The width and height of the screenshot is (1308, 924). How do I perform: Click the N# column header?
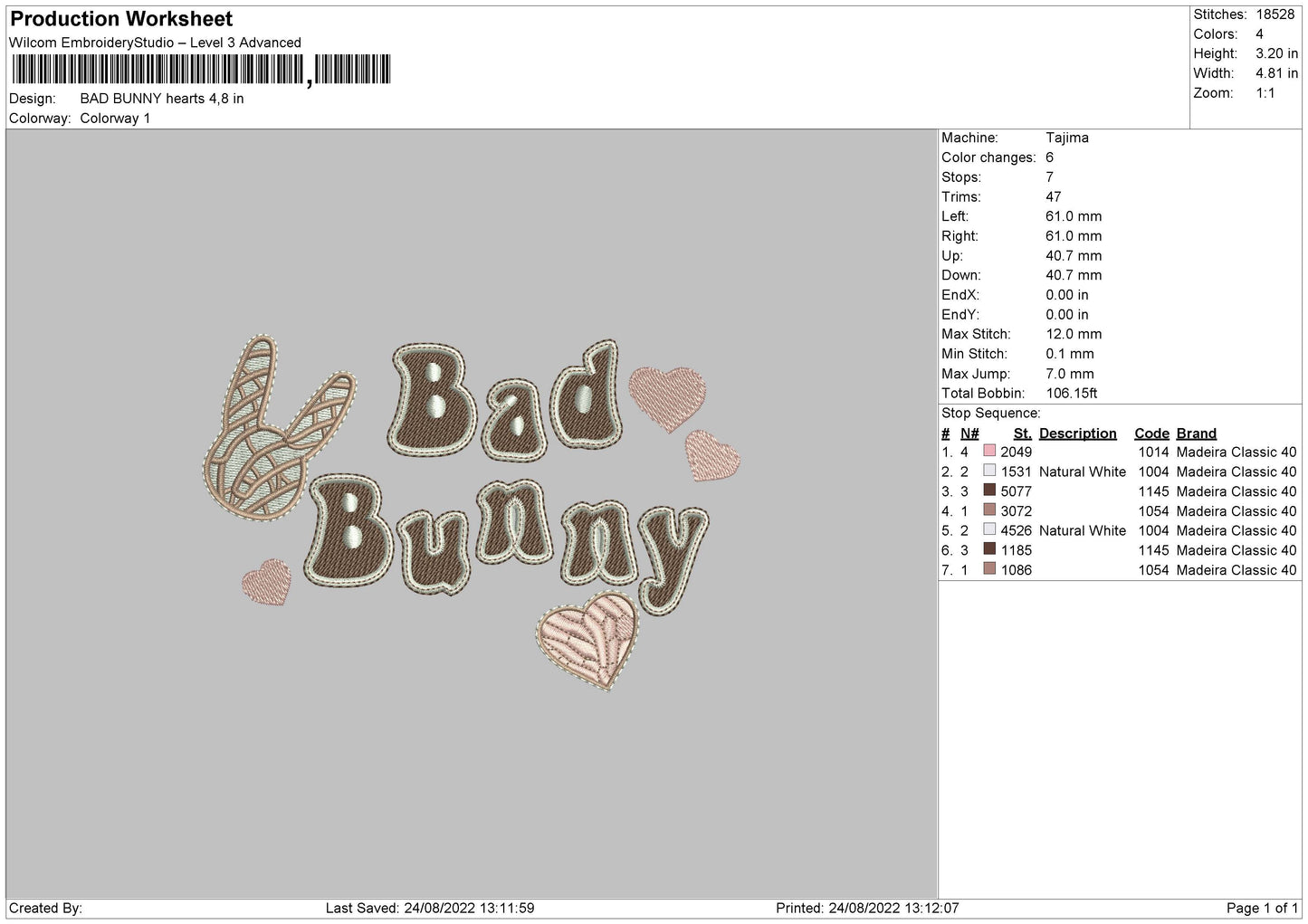[x=969, y=433]
